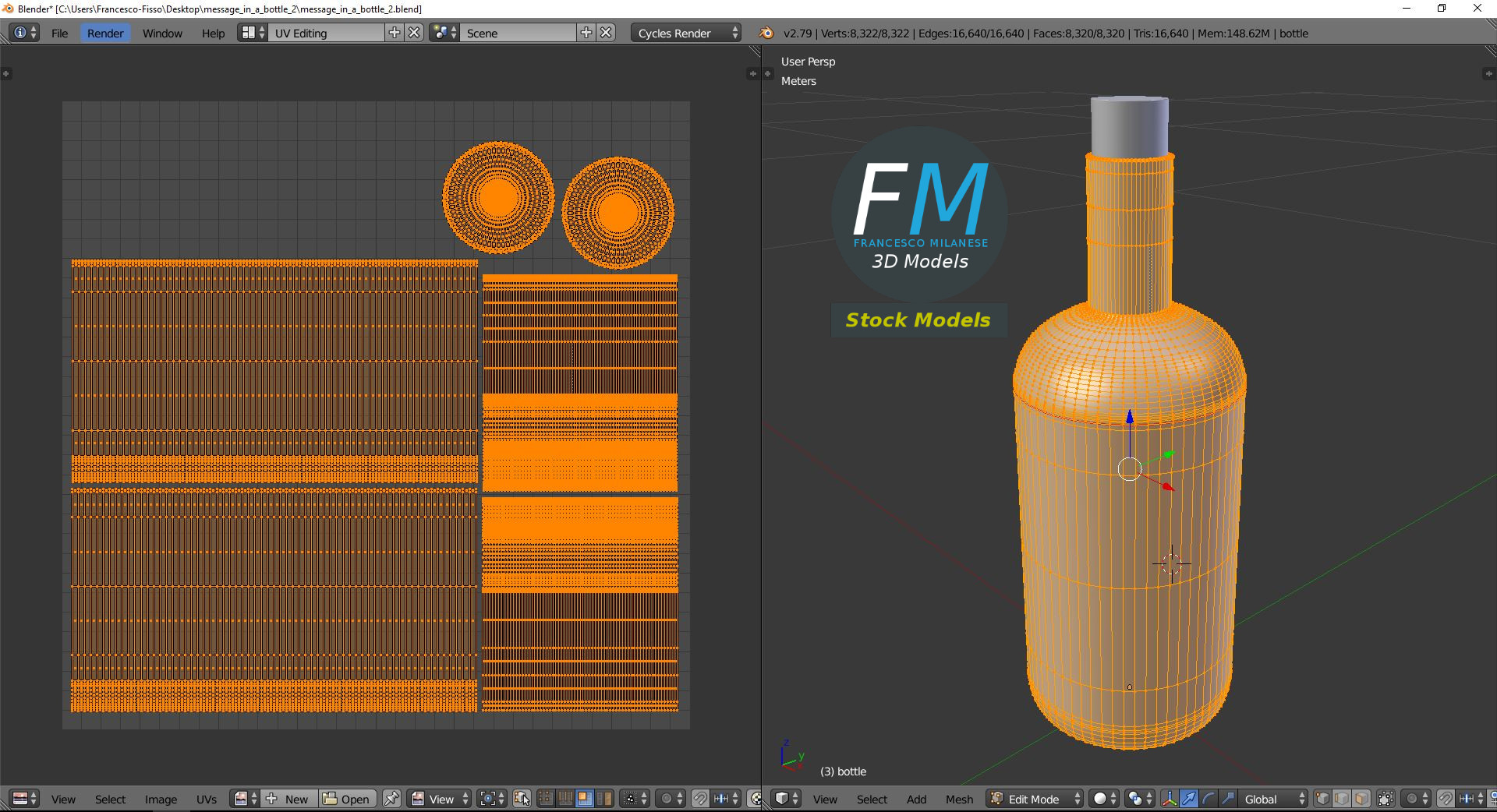Click the blue Z-axis manipulator arrow

[x=1130, y=417]
